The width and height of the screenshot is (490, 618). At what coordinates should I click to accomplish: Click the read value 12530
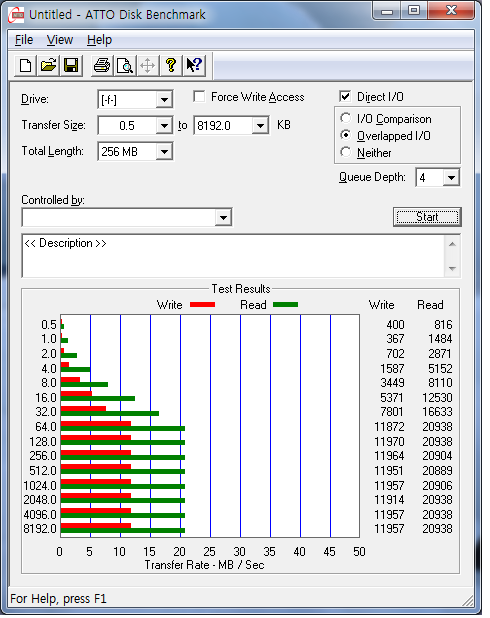[x=437, y=398]
